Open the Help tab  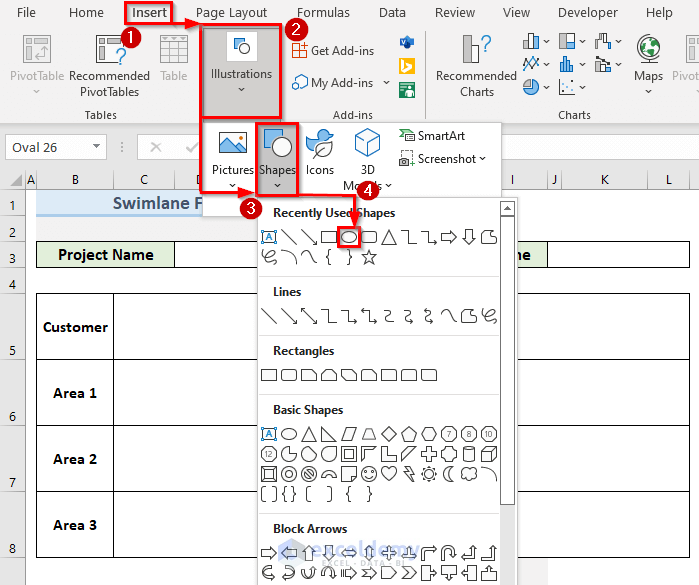tap(659, 12)
